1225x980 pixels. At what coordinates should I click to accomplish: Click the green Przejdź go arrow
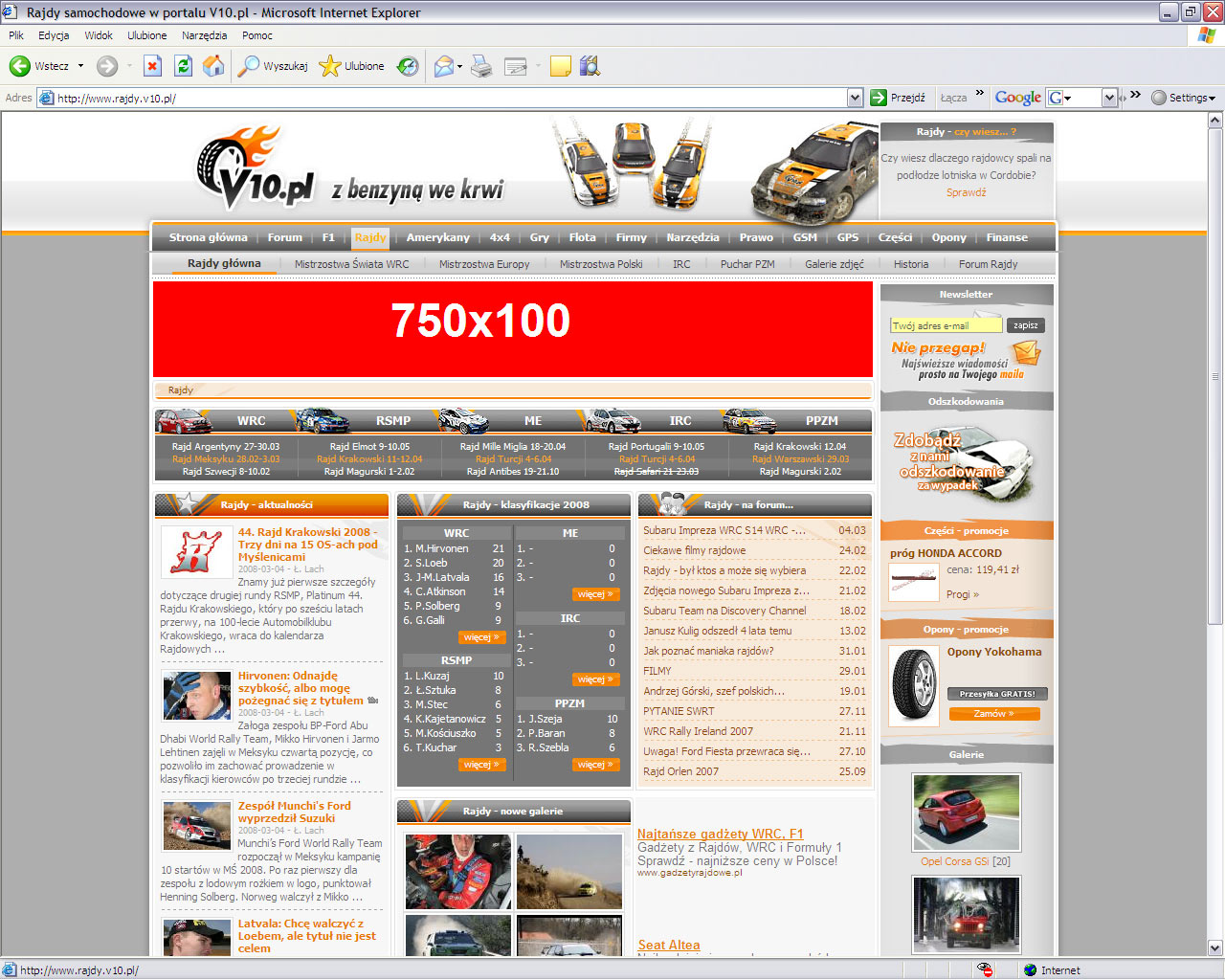pyautogui.click(x=879, y=98)
